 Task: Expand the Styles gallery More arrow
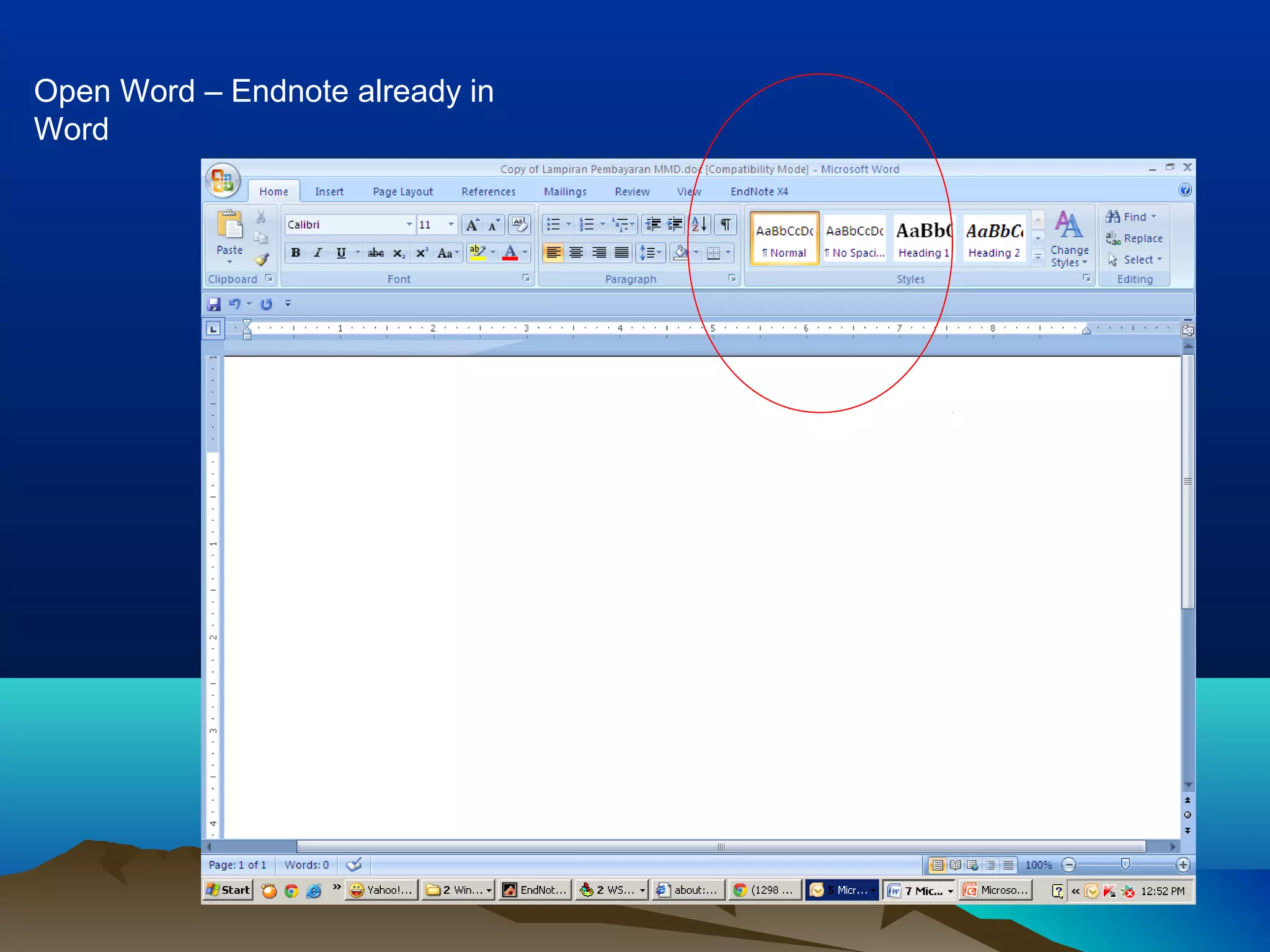1038,258
